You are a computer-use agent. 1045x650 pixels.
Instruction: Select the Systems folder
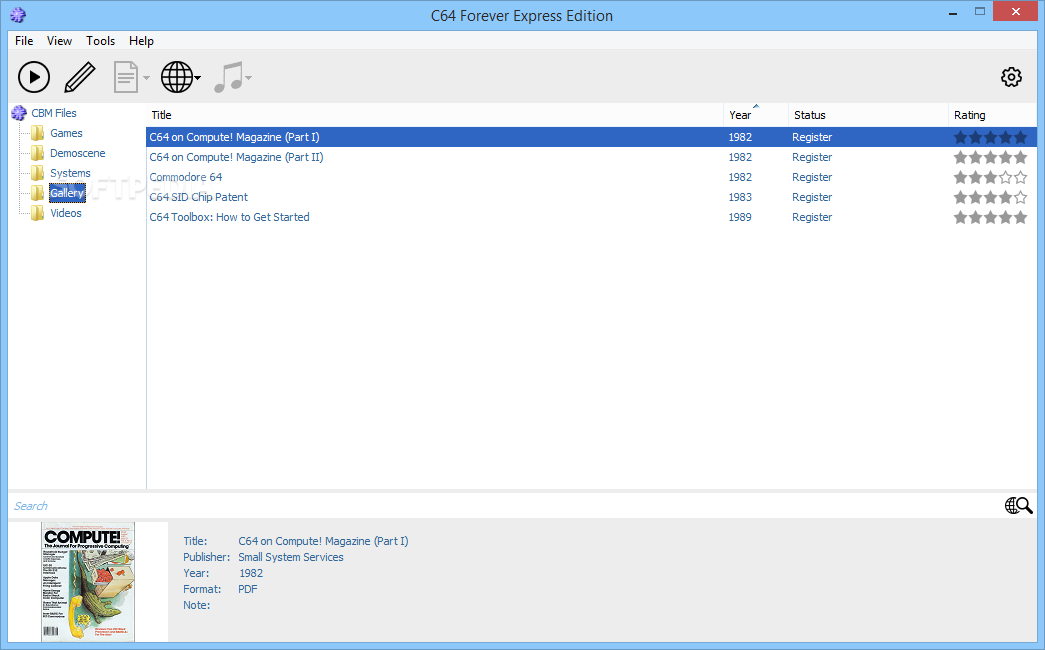click(x=70, y=173)
